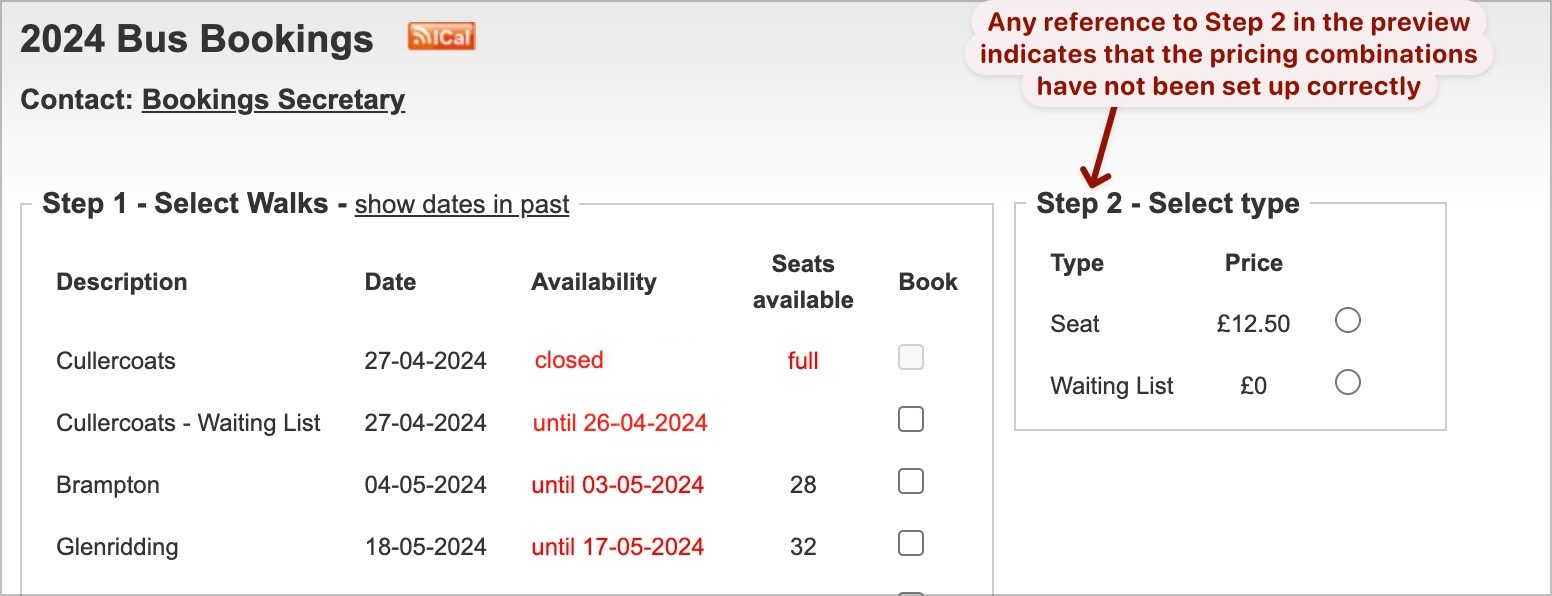
Task: Select the Waiting List £0 radio button
Action: (1347, 383)
